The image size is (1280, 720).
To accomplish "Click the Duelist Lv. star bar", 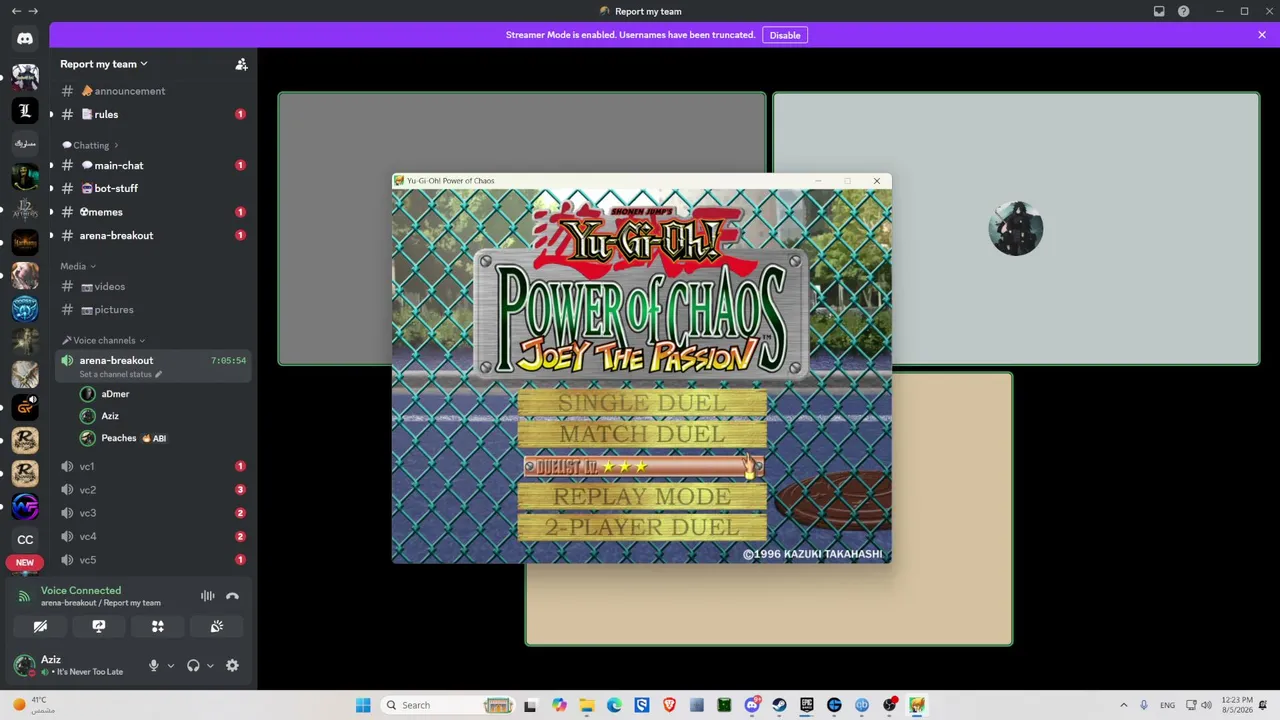I will point(643,466).
